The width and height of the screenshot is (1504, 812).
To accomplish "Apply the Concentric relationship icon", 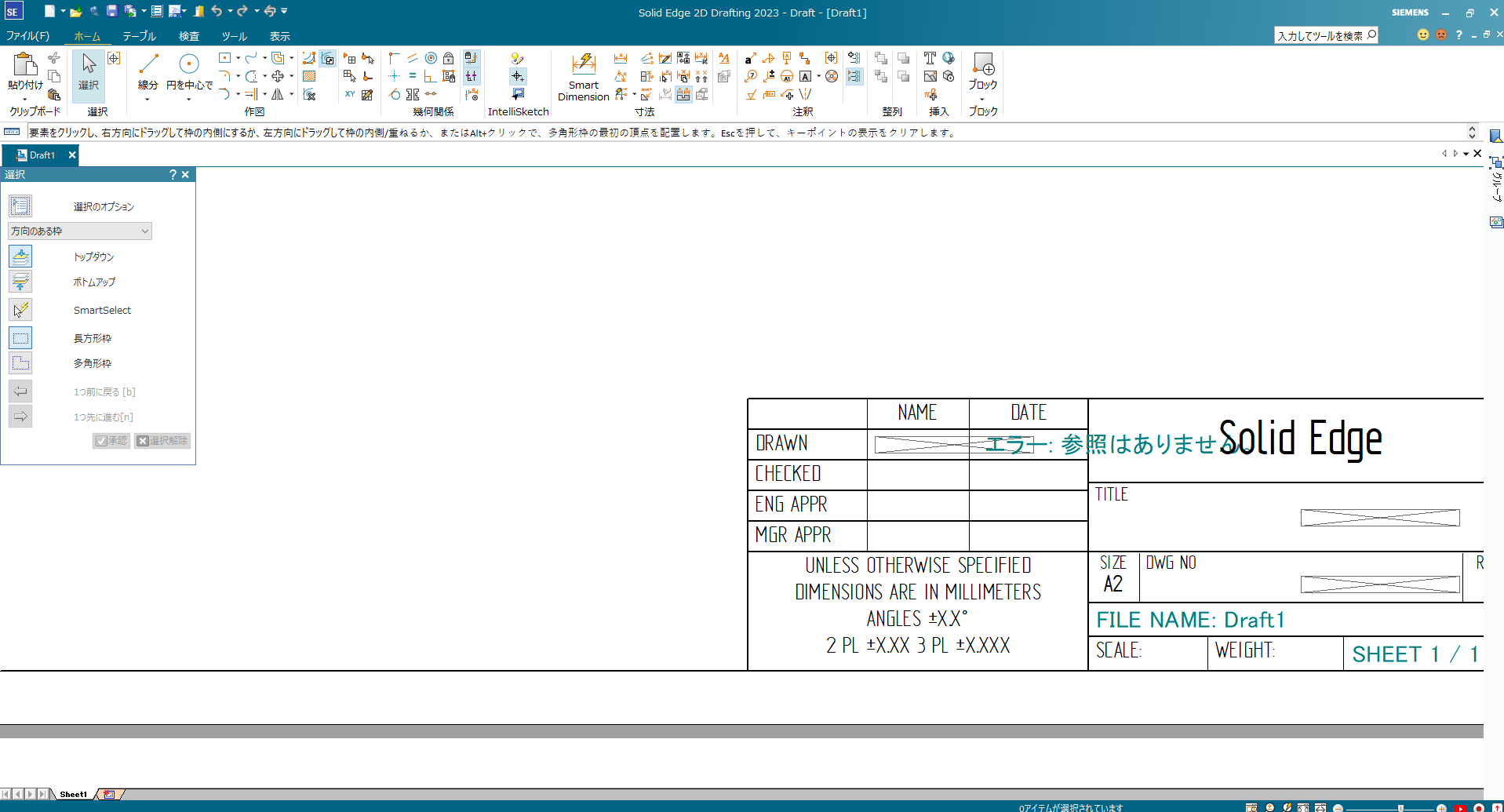I will pyautogui.click(x=431, y=58).
